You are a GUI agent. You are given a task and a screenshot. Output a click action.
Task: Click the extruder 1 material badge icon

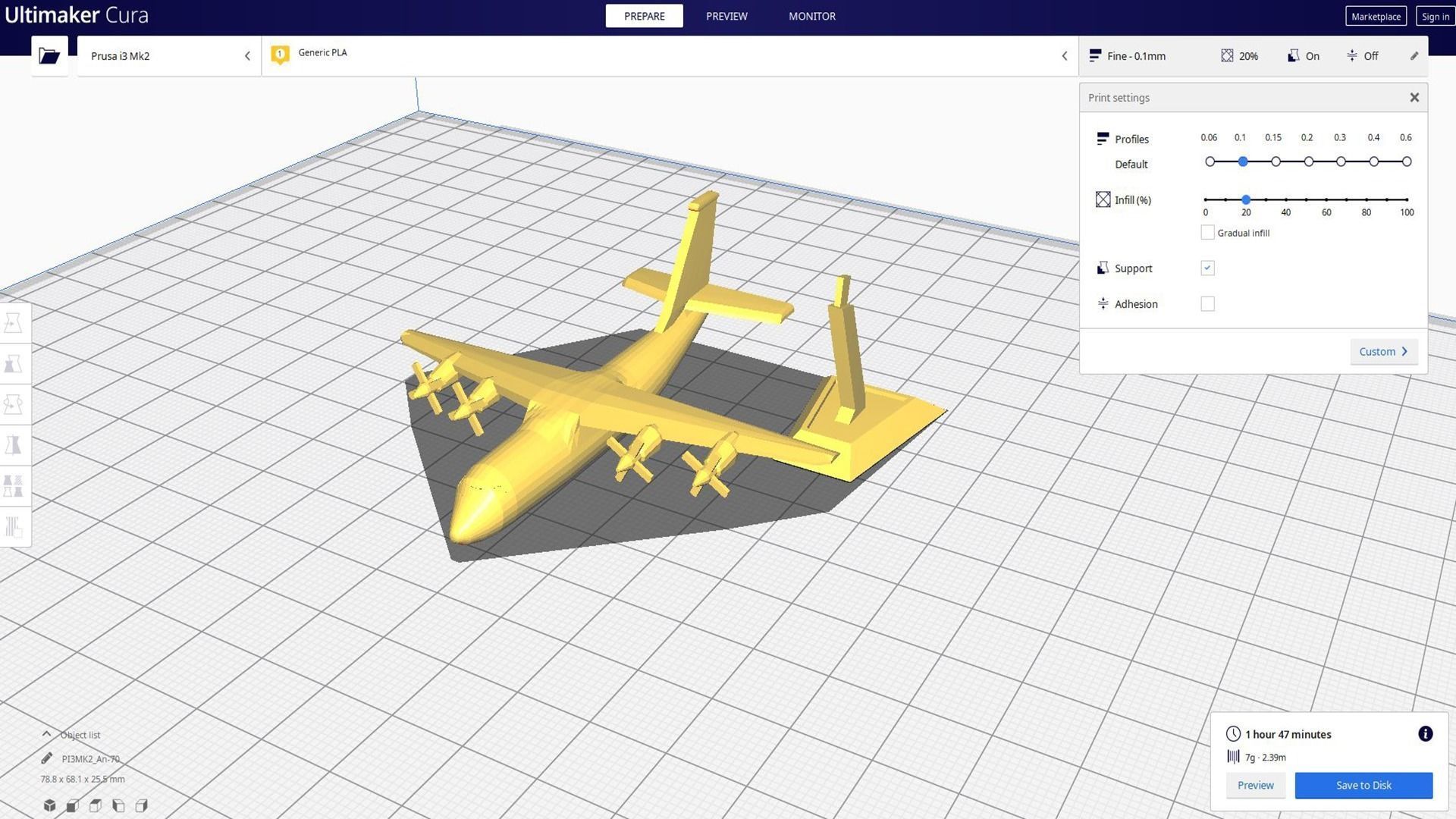[x=280, y=55]
